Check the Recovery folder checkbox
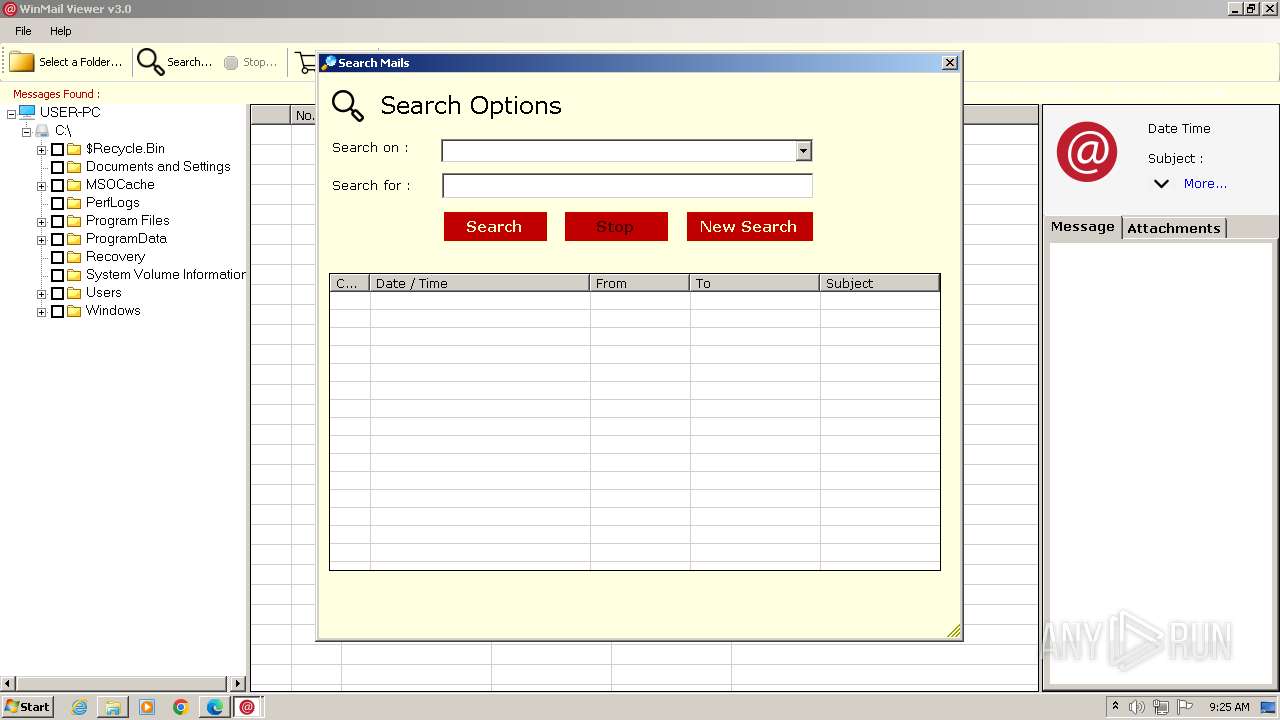 (57, 257)
